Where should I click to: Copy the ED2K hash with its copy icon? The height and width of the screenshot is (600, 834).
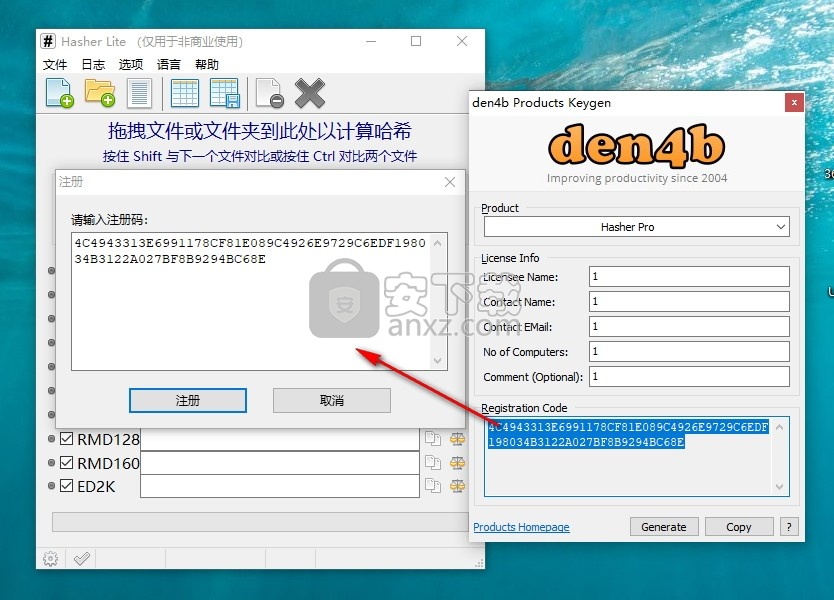[x=433, y=486]
